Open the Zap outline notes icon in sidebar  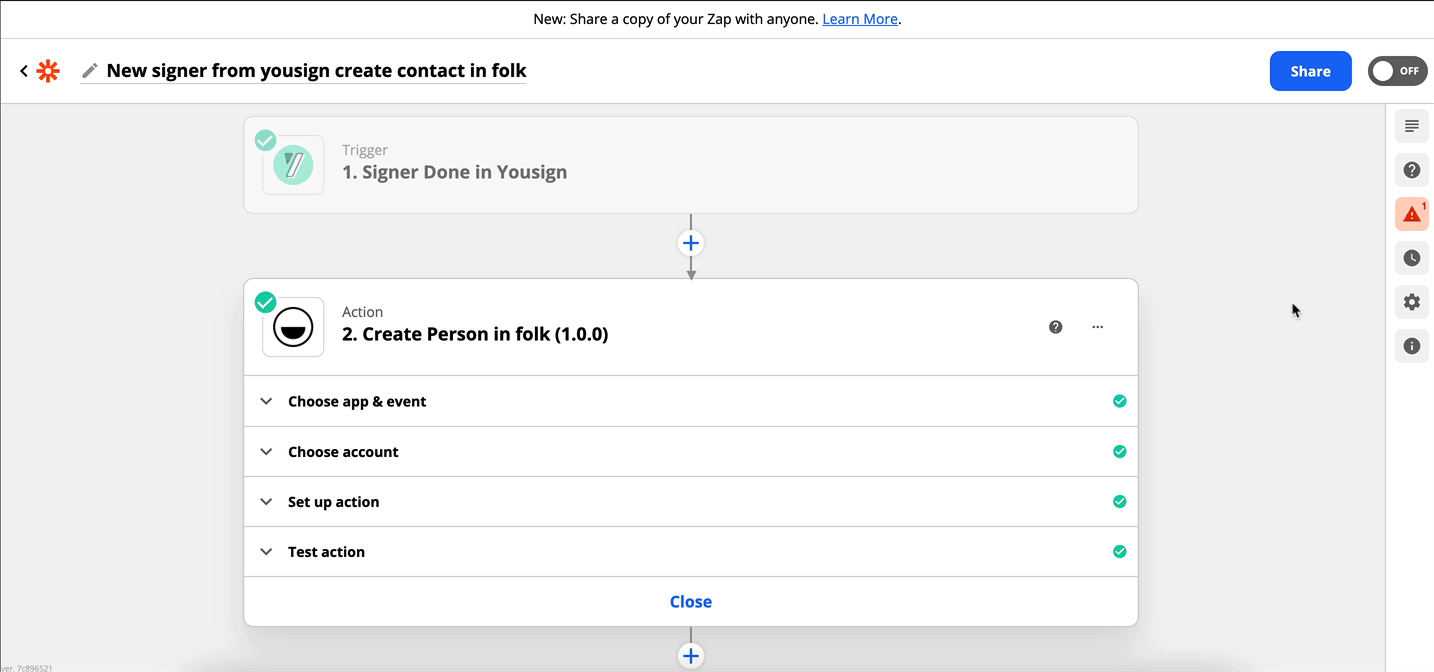tap(1412, 126)
